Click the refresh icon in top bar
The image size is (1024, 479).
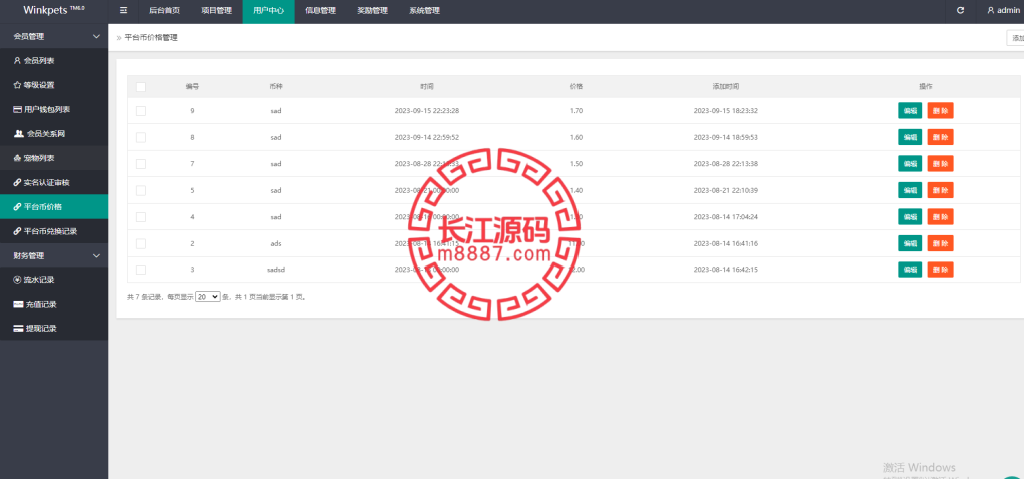click(960, 10)
